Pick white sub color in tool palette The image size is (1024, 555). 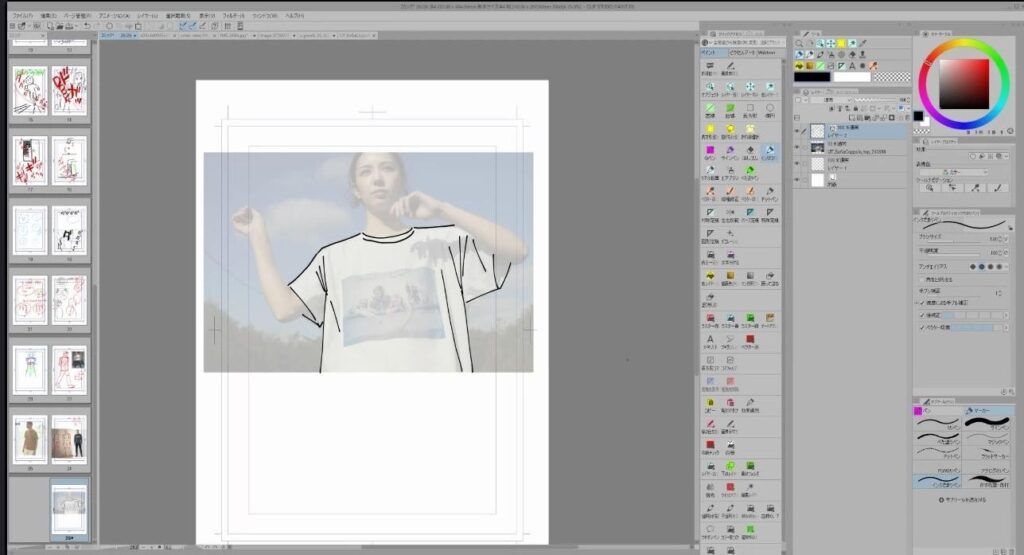[x=852, y=77]
